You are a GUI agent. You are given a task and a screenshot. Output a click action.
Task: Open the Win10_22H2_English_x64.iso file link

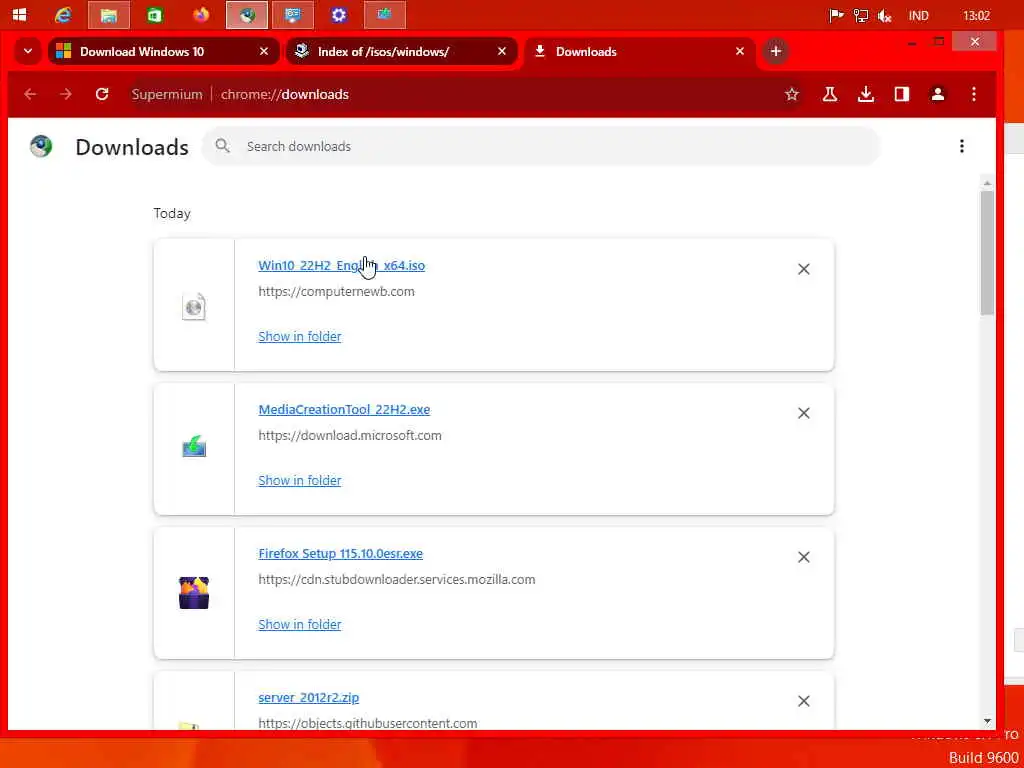pos(342,266)
